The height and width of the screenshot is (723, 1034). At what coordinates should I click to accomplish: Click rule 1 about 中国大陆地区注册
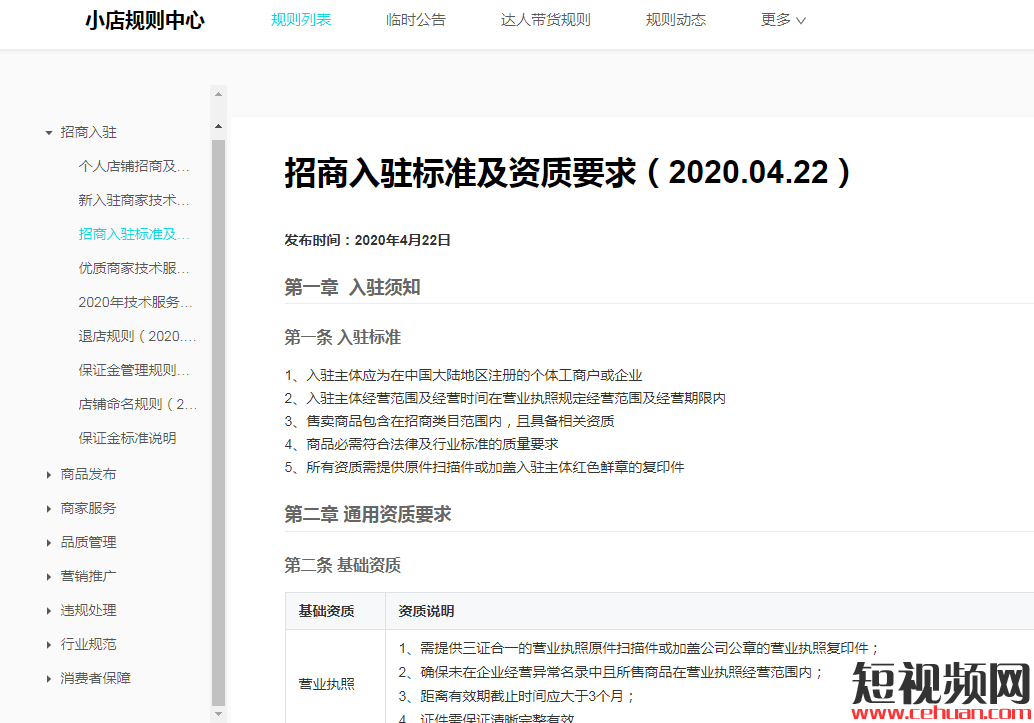click(463, 375)
